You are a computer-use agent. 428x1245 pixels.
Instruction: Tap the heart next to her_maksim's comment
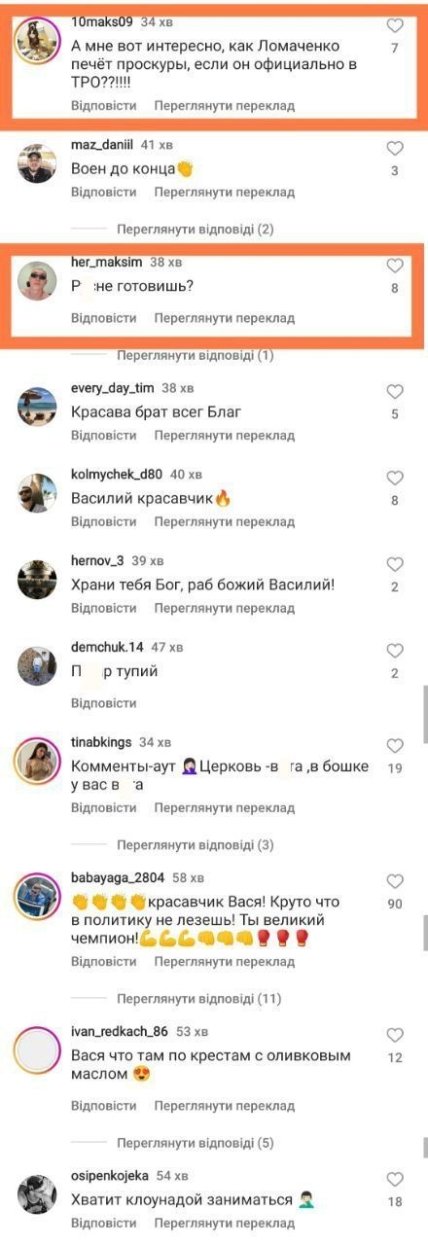tap(395, 266)
